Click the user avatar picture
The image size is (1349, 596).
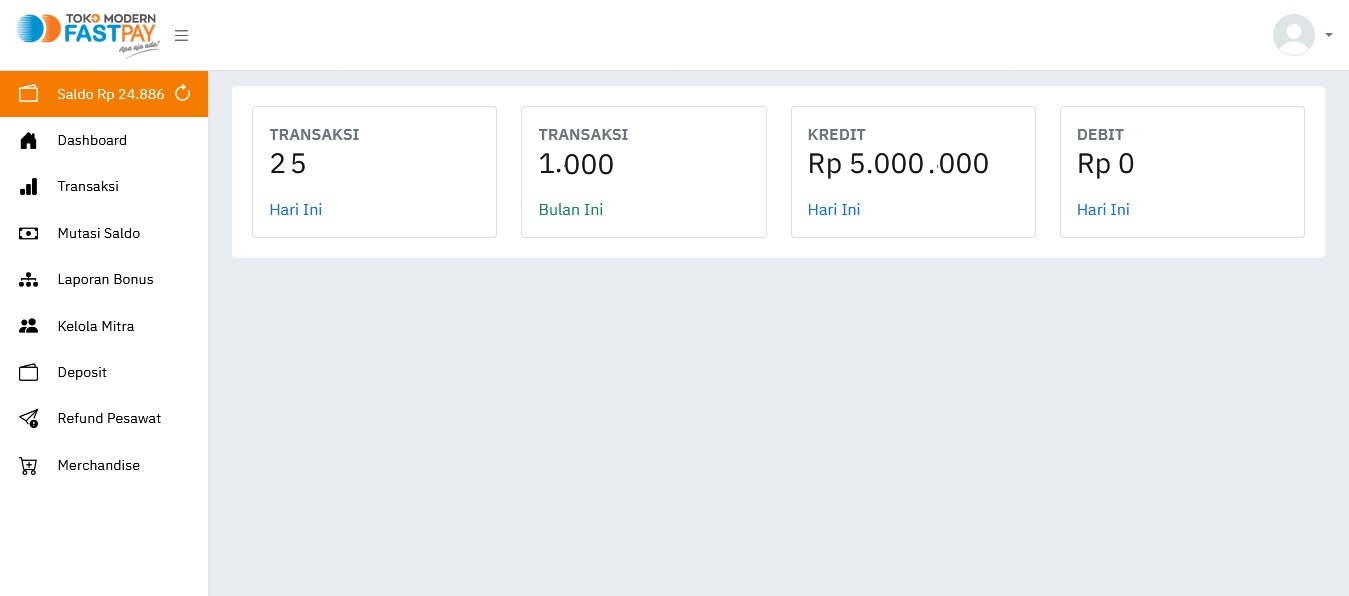point(1293,34)
